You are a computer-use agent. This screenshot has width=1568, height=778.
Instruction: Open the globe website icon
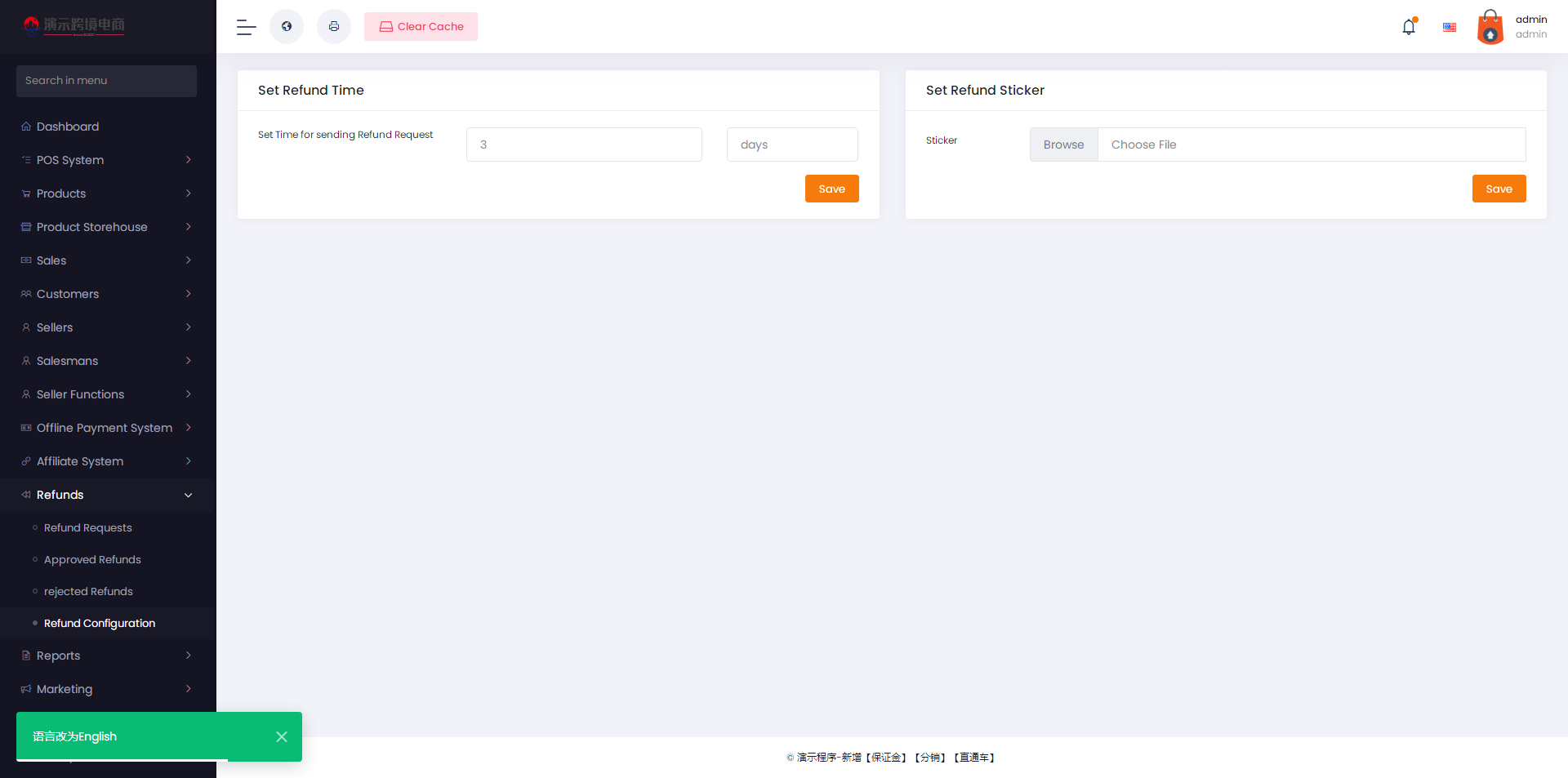pos(287,27)
